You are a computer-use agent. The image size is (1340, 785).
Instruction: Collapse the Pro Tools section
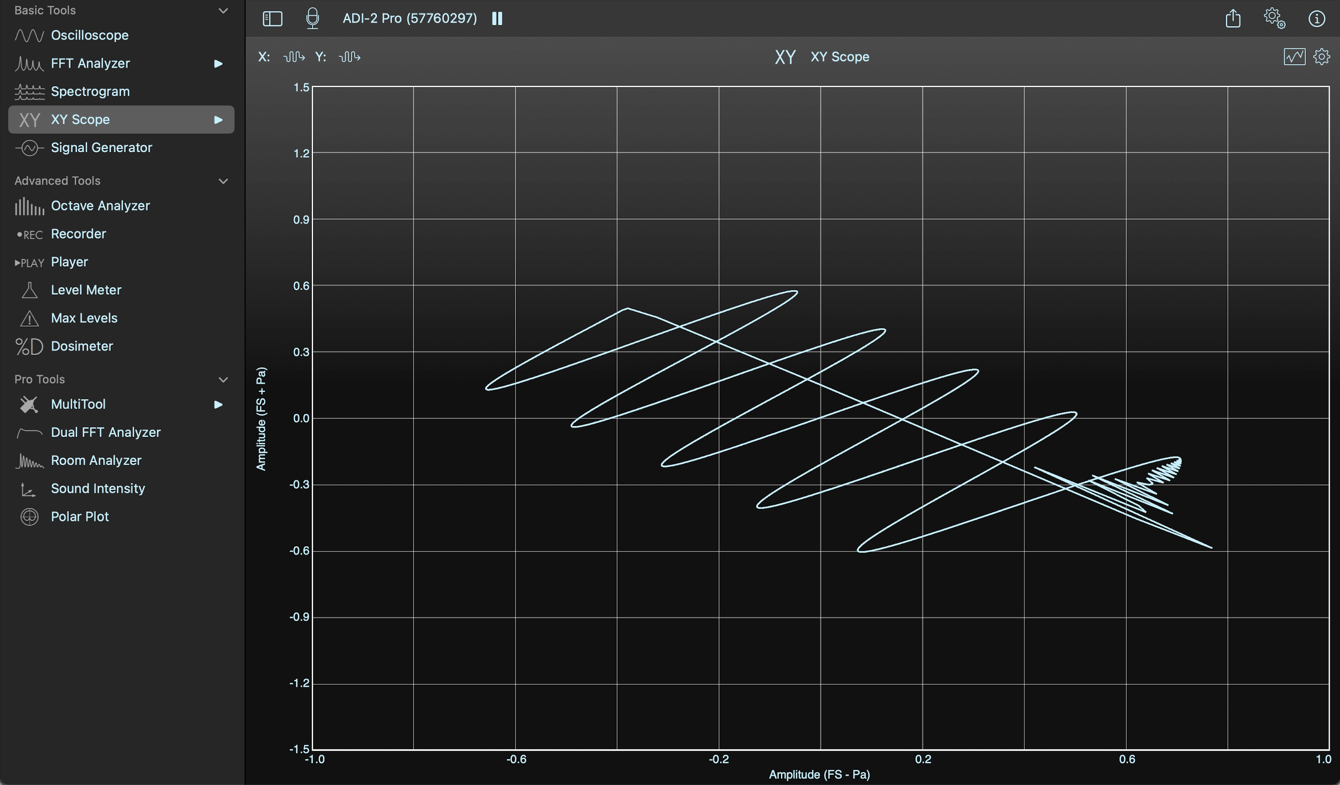click(223, 380)
